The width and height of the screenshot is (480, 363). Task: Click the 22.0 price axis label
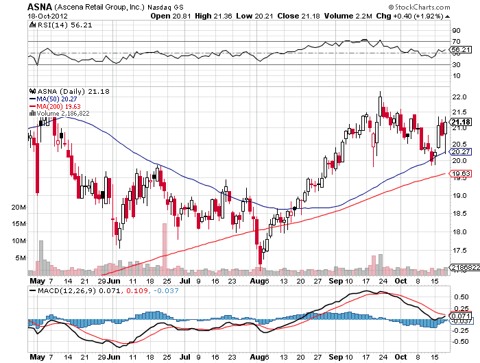459,97
